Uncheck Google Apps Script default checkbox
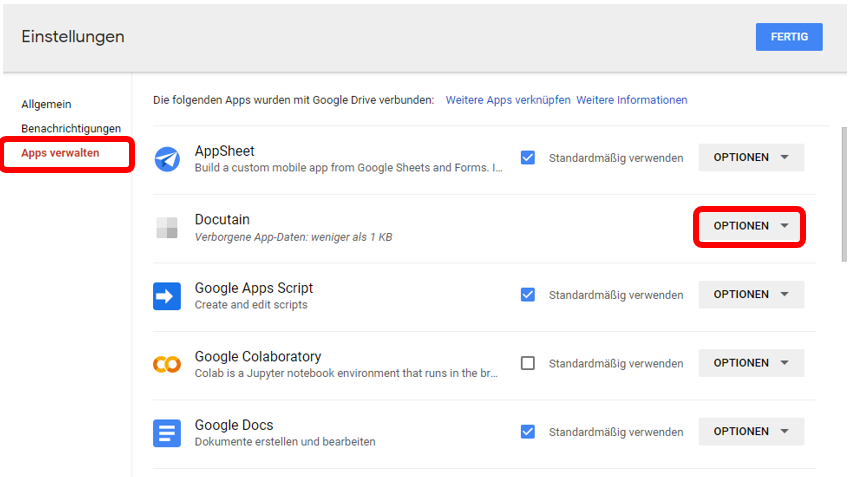The image size is (851, 477). click(528, 295)
